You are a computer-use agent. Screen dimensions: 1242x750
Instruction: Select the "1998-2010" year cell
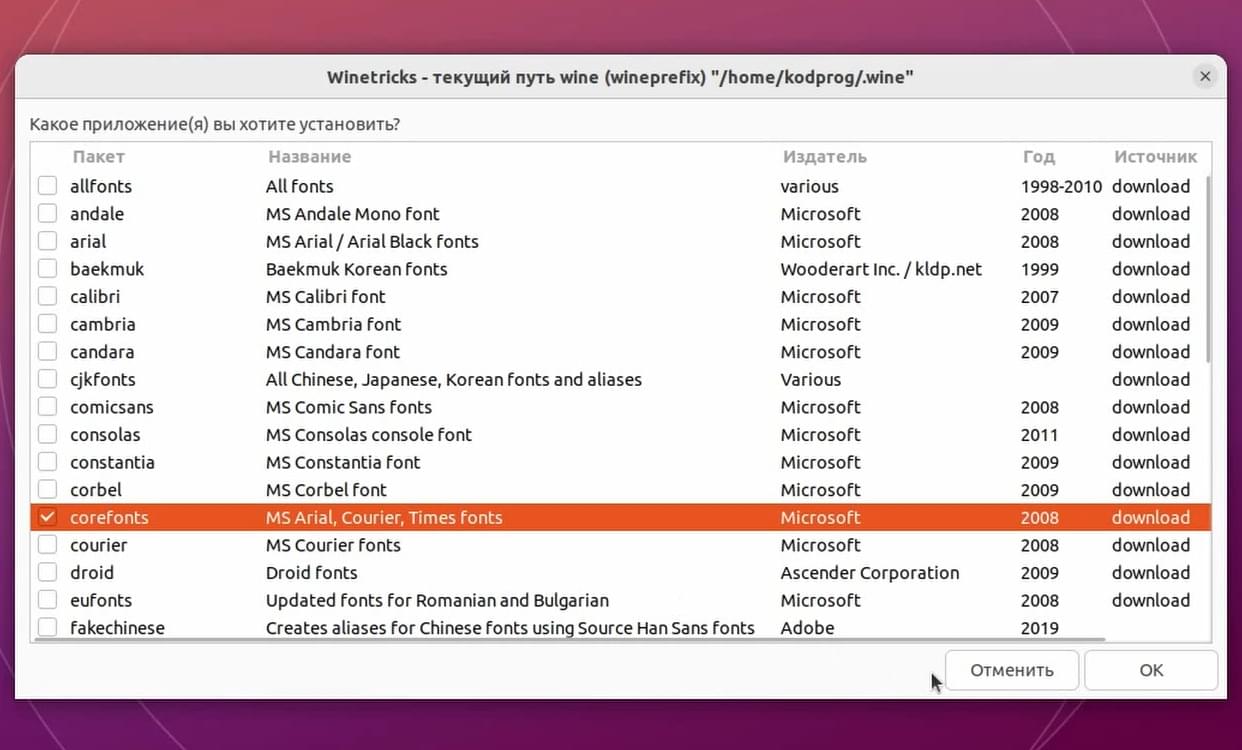(x=1061, y=186)
